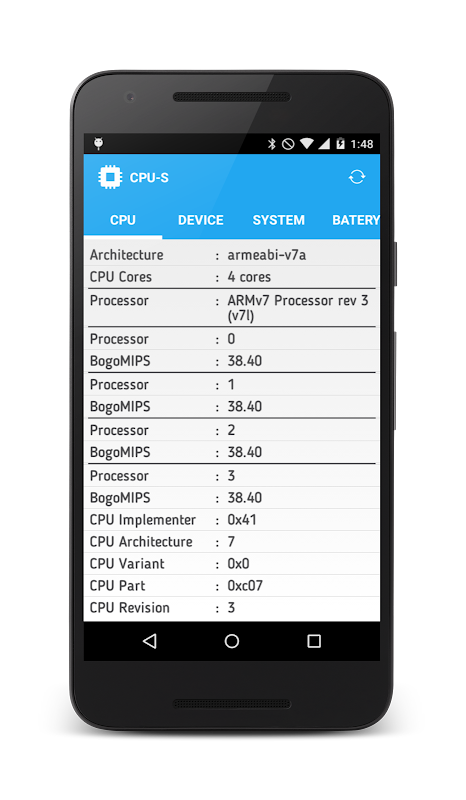The width and height of the screenshot is (466, 800).
Task: Tap the recent apps square button
Action: (314, 641)
